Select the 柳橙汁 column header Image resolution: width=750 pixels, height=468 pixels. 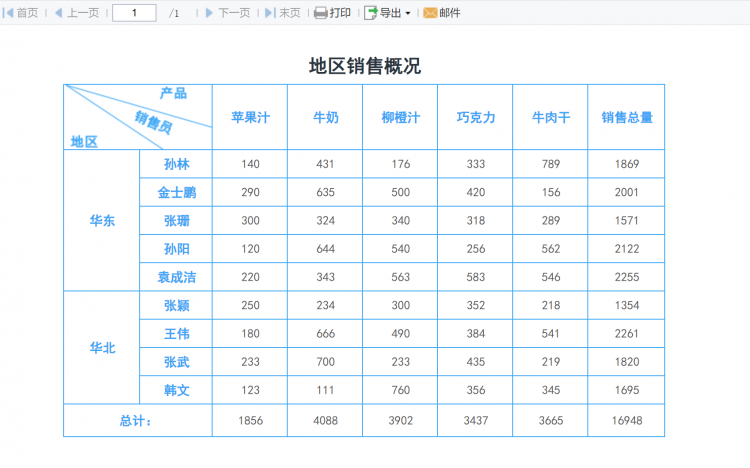(x=400, y=117)
